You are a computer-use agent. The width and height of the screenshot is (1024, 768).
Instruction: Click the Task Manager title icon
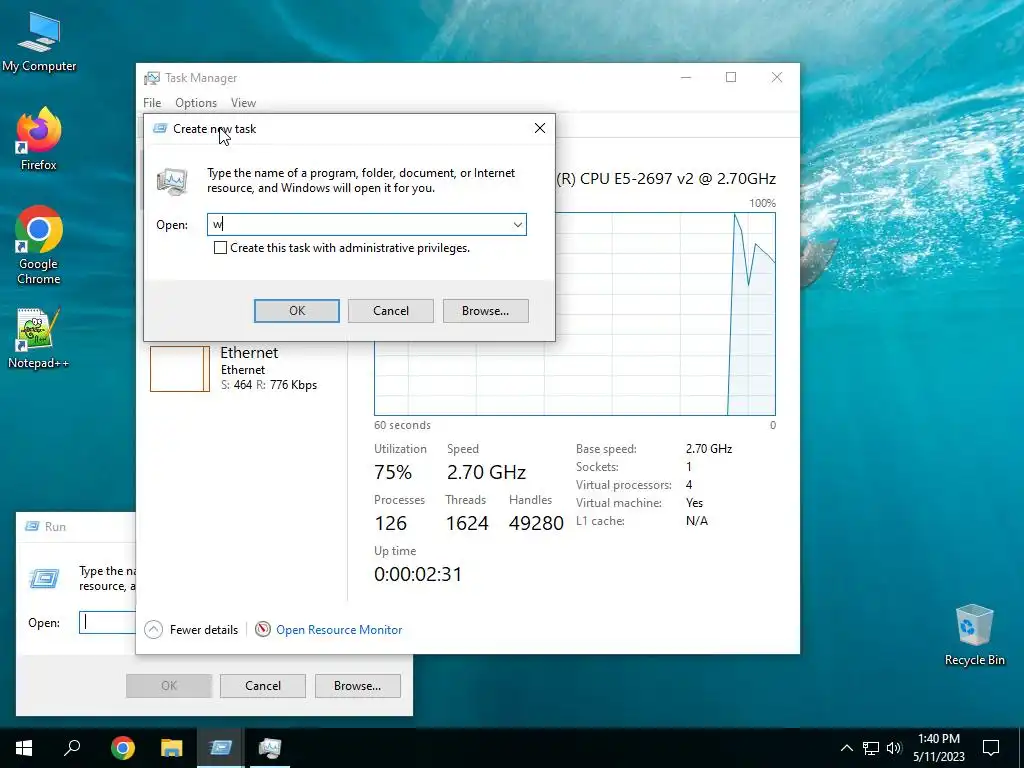pos(152,78)
